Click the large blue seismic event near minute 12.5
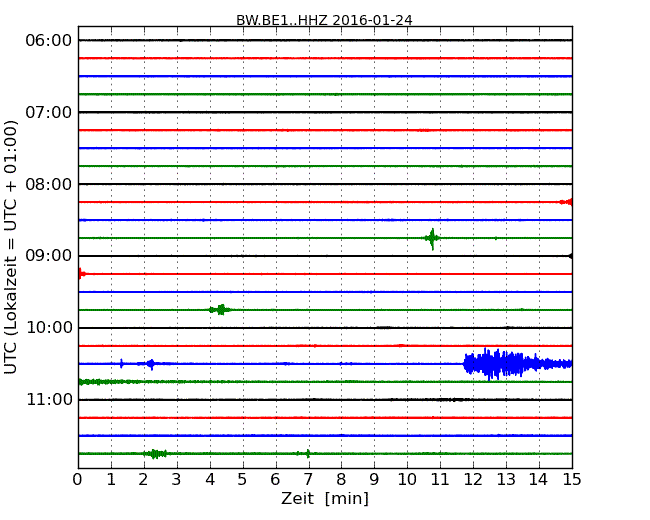 [517, 364]
